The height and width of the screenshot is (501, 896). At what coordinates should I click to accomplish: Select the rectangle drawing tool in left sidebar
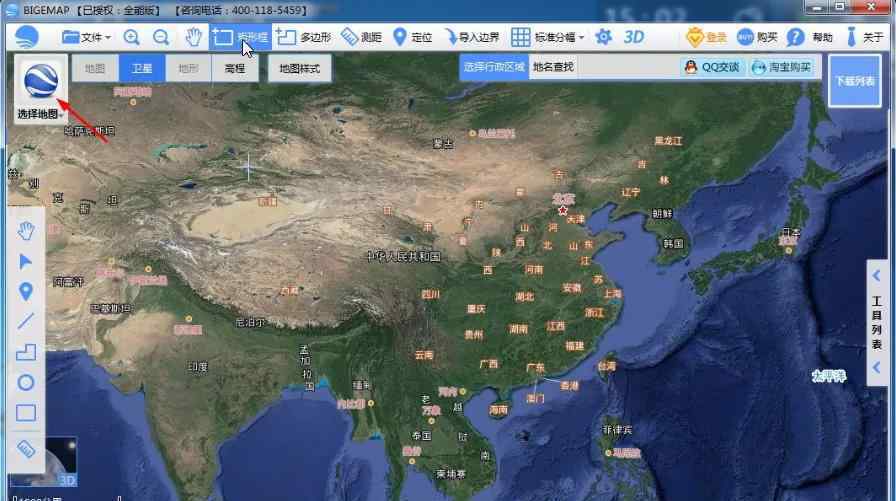pos(26,413)
